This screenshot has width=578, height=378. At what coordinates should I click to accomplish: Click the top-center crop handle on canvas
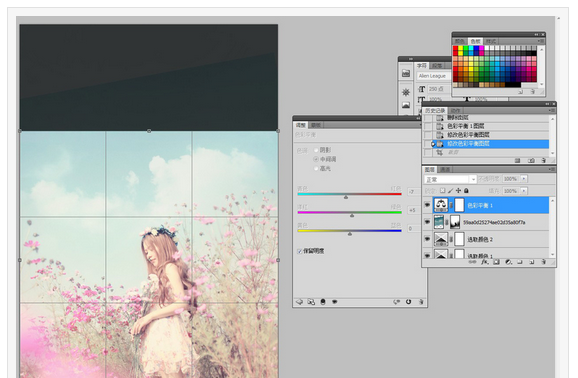pyautogui.click(x=149, y=131)
